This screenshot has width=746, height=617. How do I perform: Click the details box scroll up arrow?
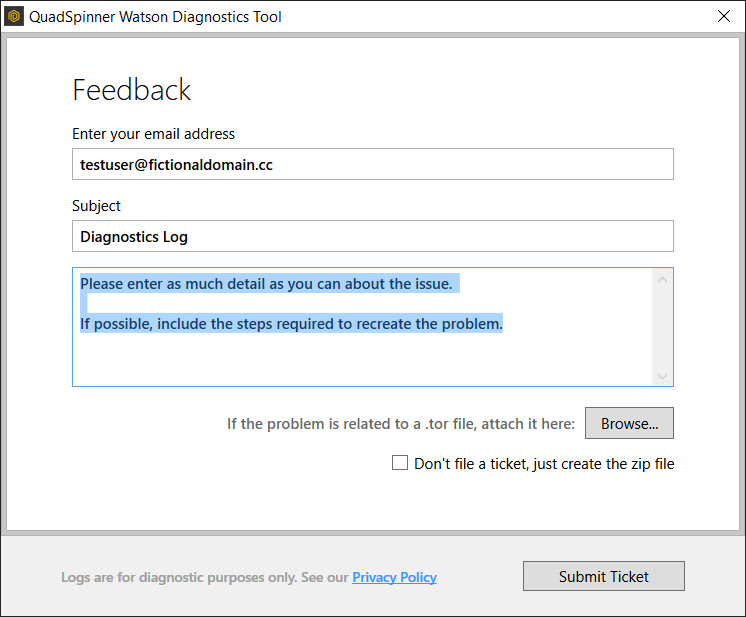tap(661, 279)
